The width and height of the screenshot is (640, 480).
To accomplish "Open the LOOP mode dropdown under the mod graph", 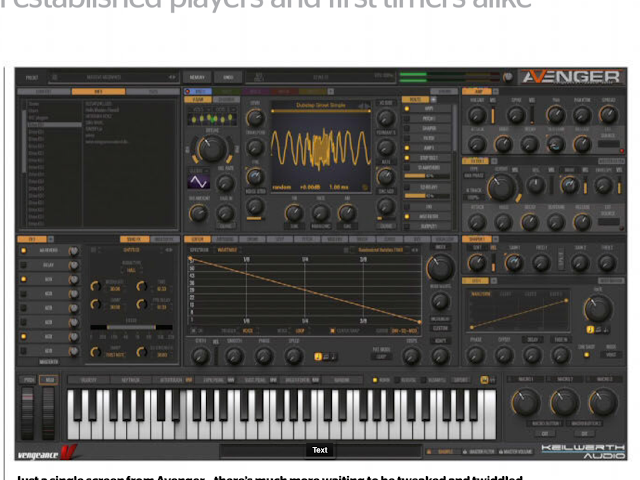I will (300, 331).
